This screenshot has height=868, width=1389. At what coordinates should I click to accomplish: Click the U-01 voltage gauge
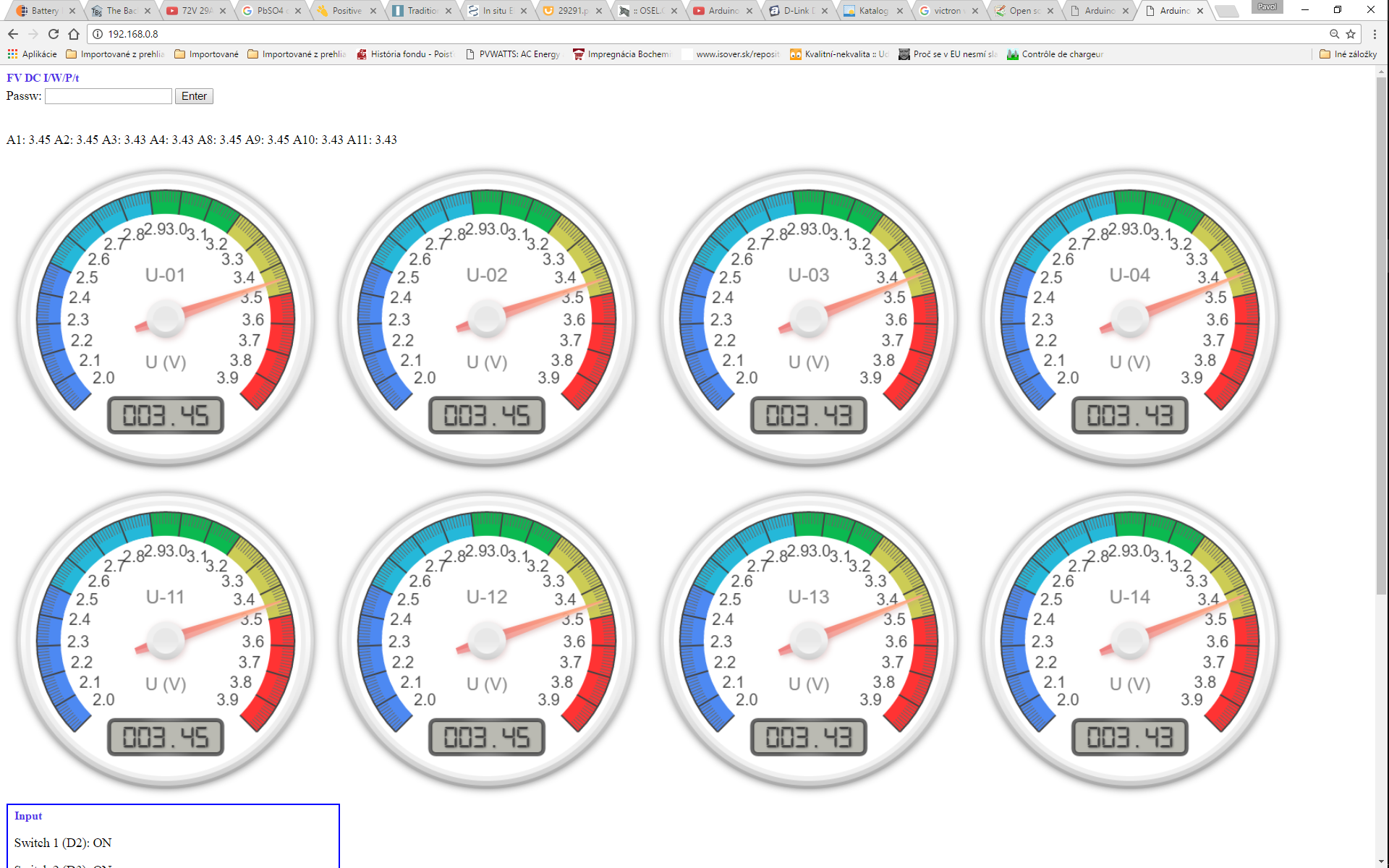click(166, 318)
